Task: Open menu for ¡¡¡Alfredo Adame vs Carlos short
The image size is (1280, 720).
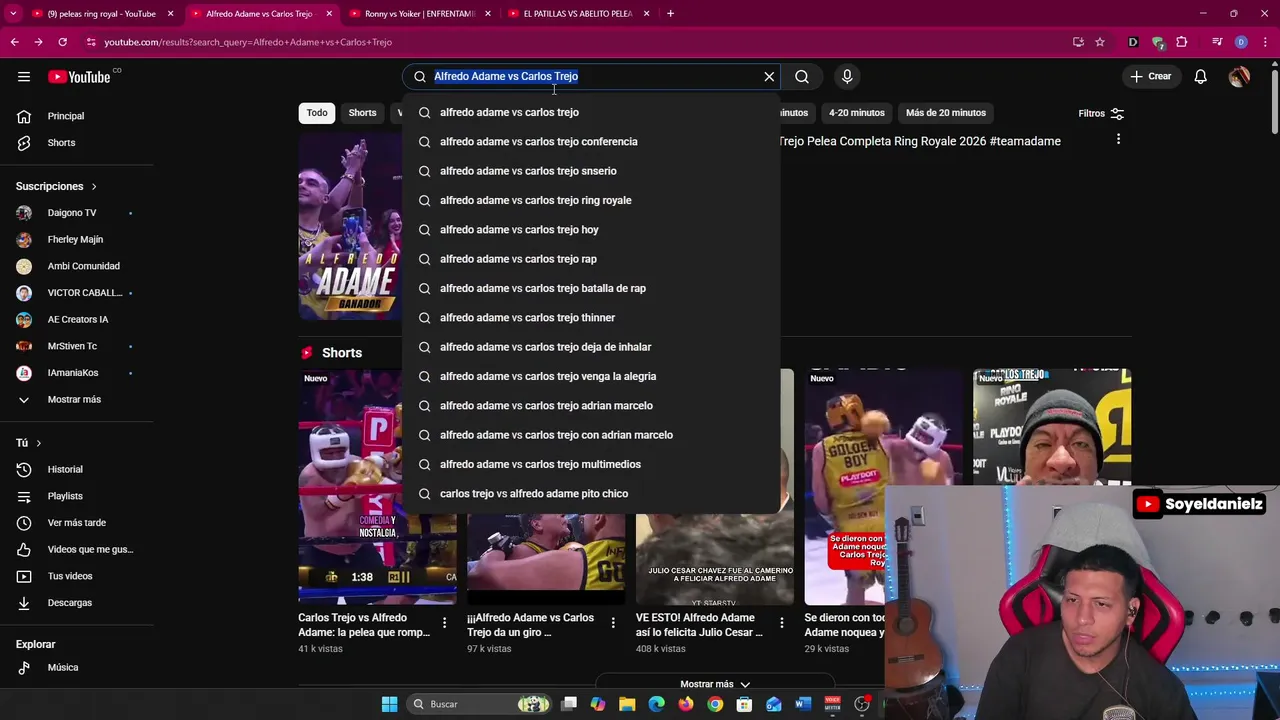Action: pos(613,623)
